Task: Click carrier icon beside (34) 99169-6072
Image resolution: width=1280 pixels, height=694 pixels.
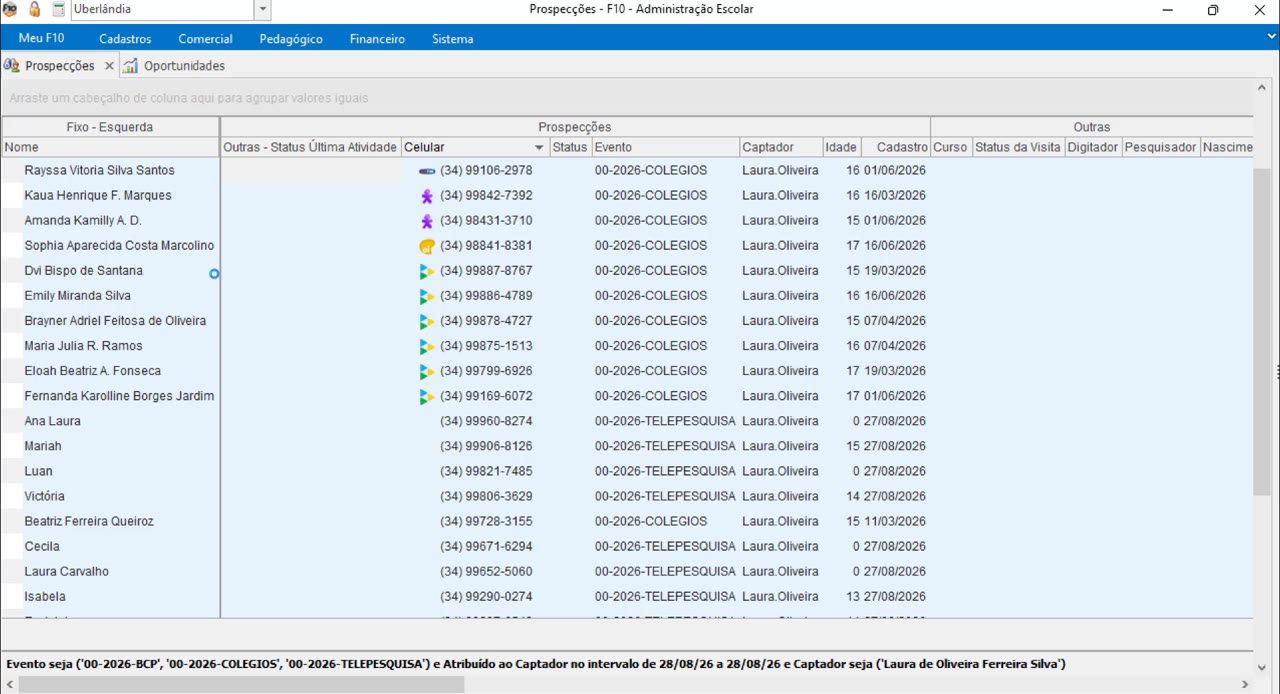Action: (427, 396)
